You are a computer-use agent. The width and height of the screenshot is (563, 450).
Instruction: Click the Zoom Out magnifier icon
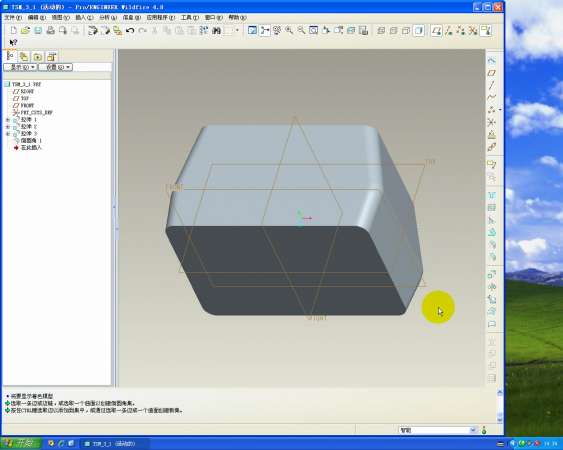[x=301, y=31]
